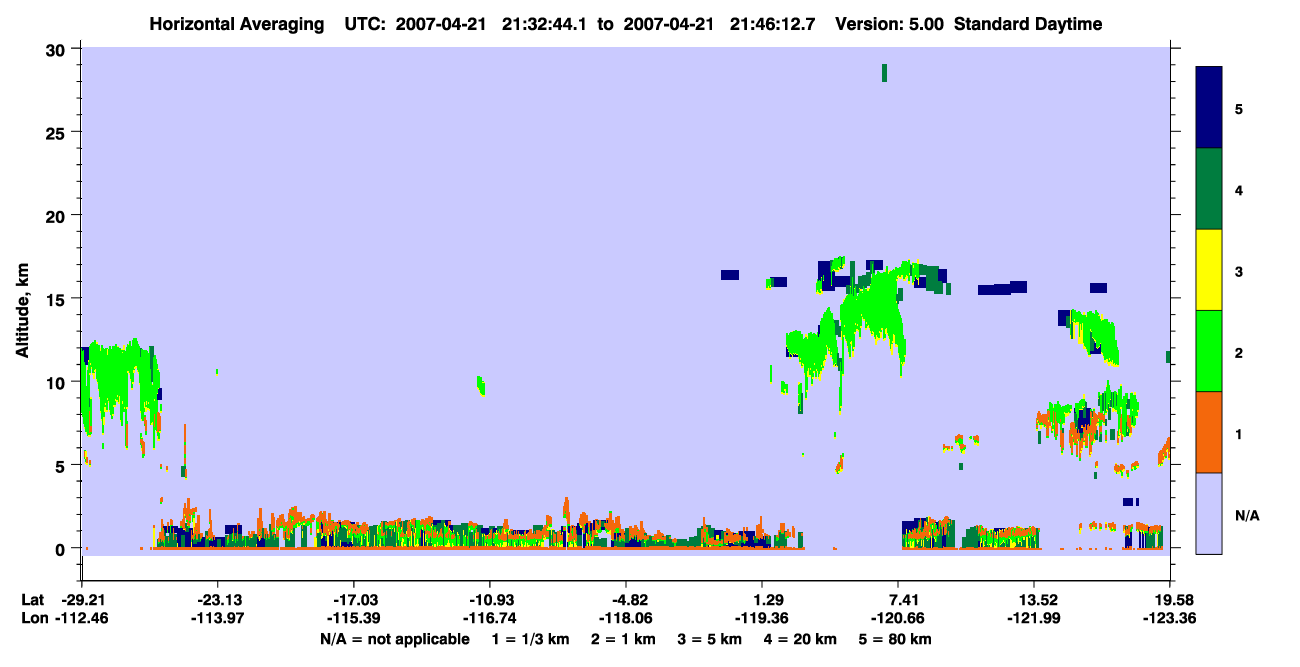The image size is (1300, 667).
Task: Click longitude value -116.74
Action: click(x=489, y=618)
